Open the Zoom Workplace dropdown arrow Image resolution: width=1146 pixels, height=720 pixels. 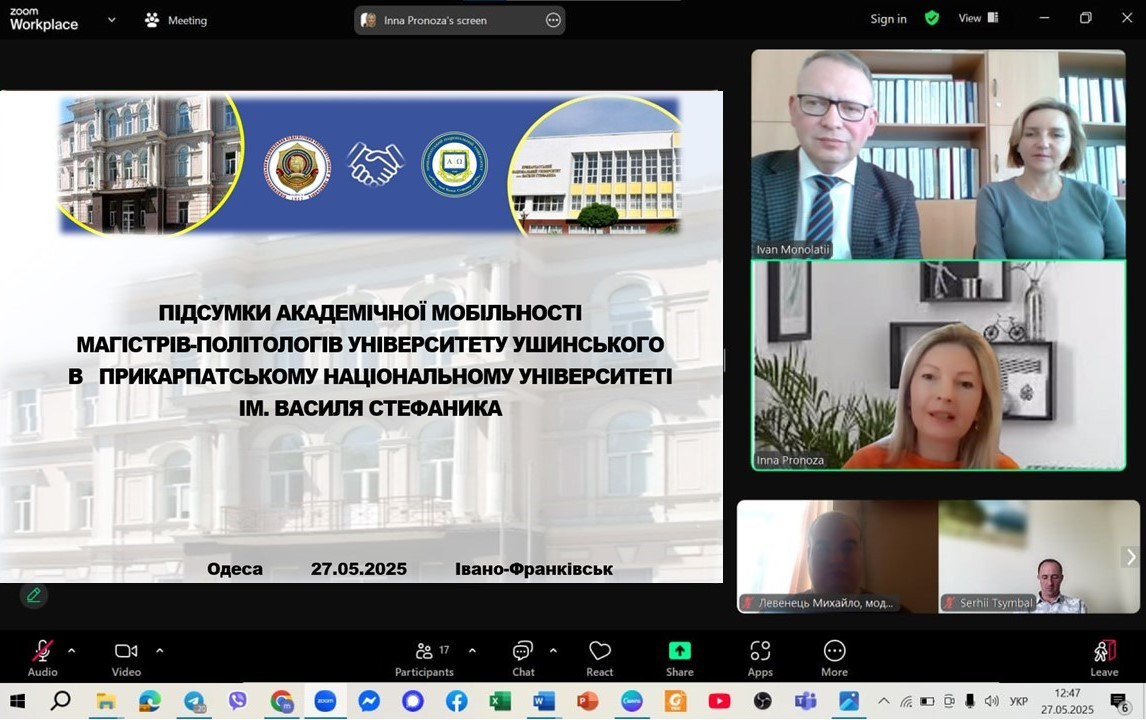pyautogui.click(x=112, y=20)
